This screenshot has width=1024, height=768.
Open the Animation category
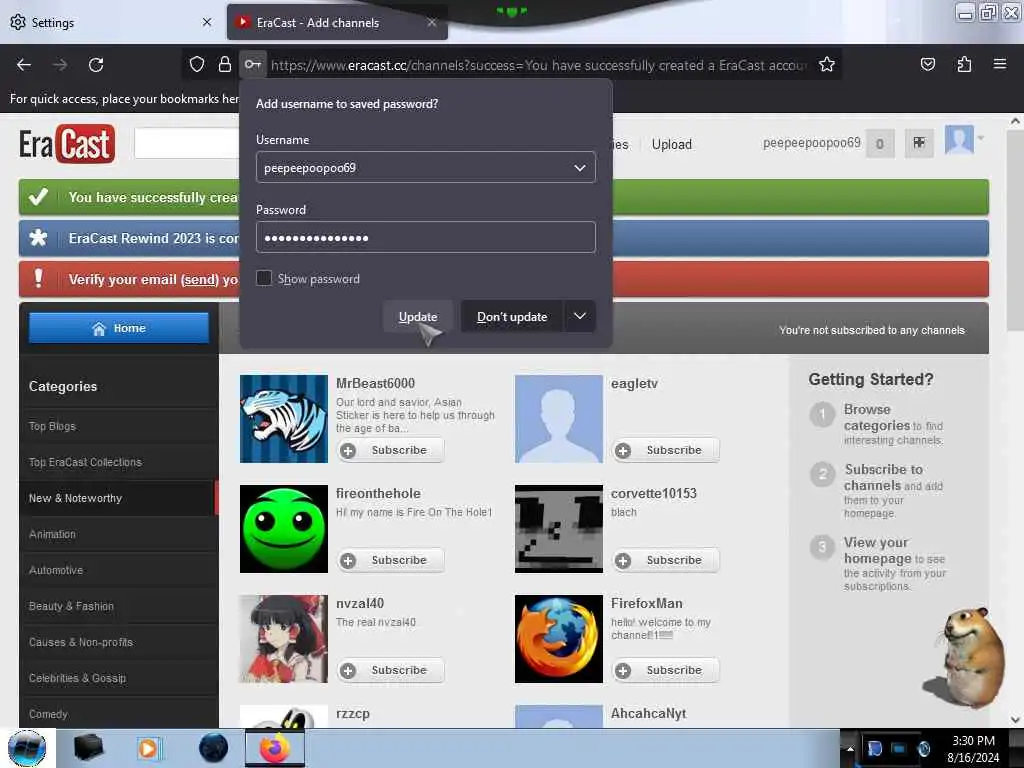pos(52,534)
